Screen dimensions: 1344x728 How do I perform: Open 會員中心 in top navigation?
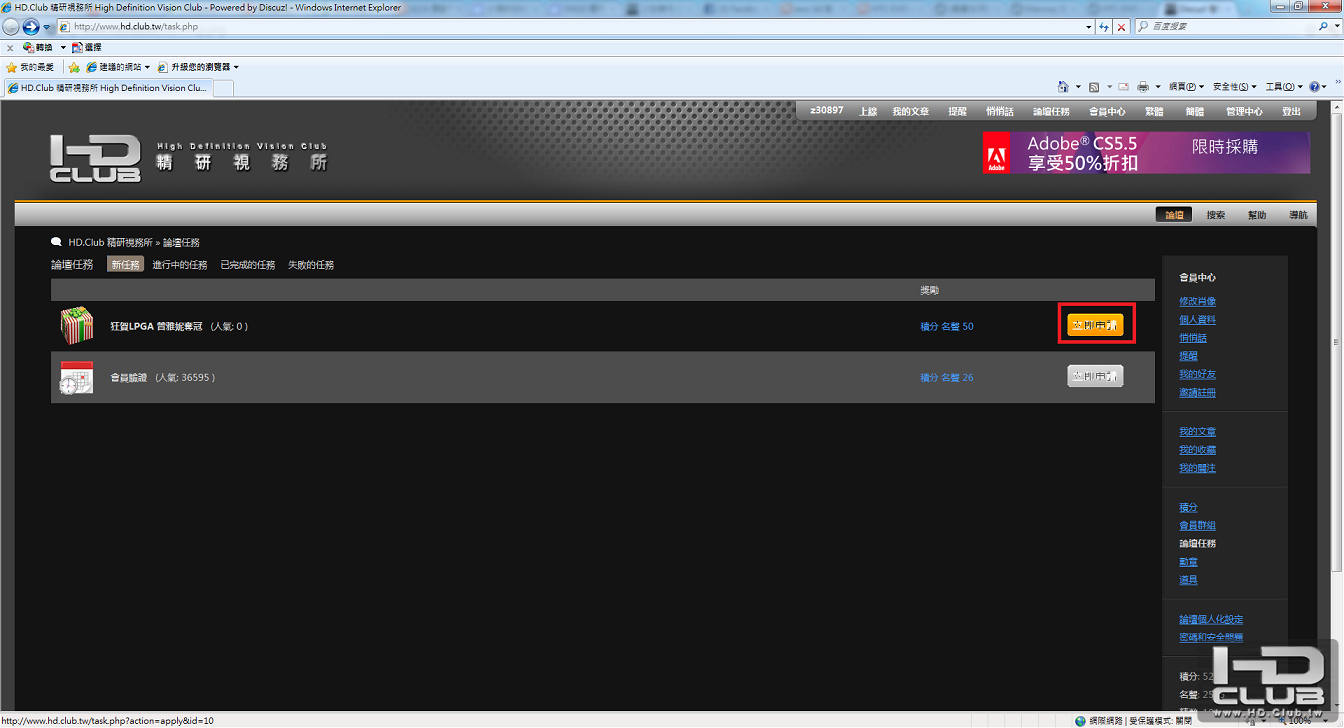click(x=1107, y=111)
